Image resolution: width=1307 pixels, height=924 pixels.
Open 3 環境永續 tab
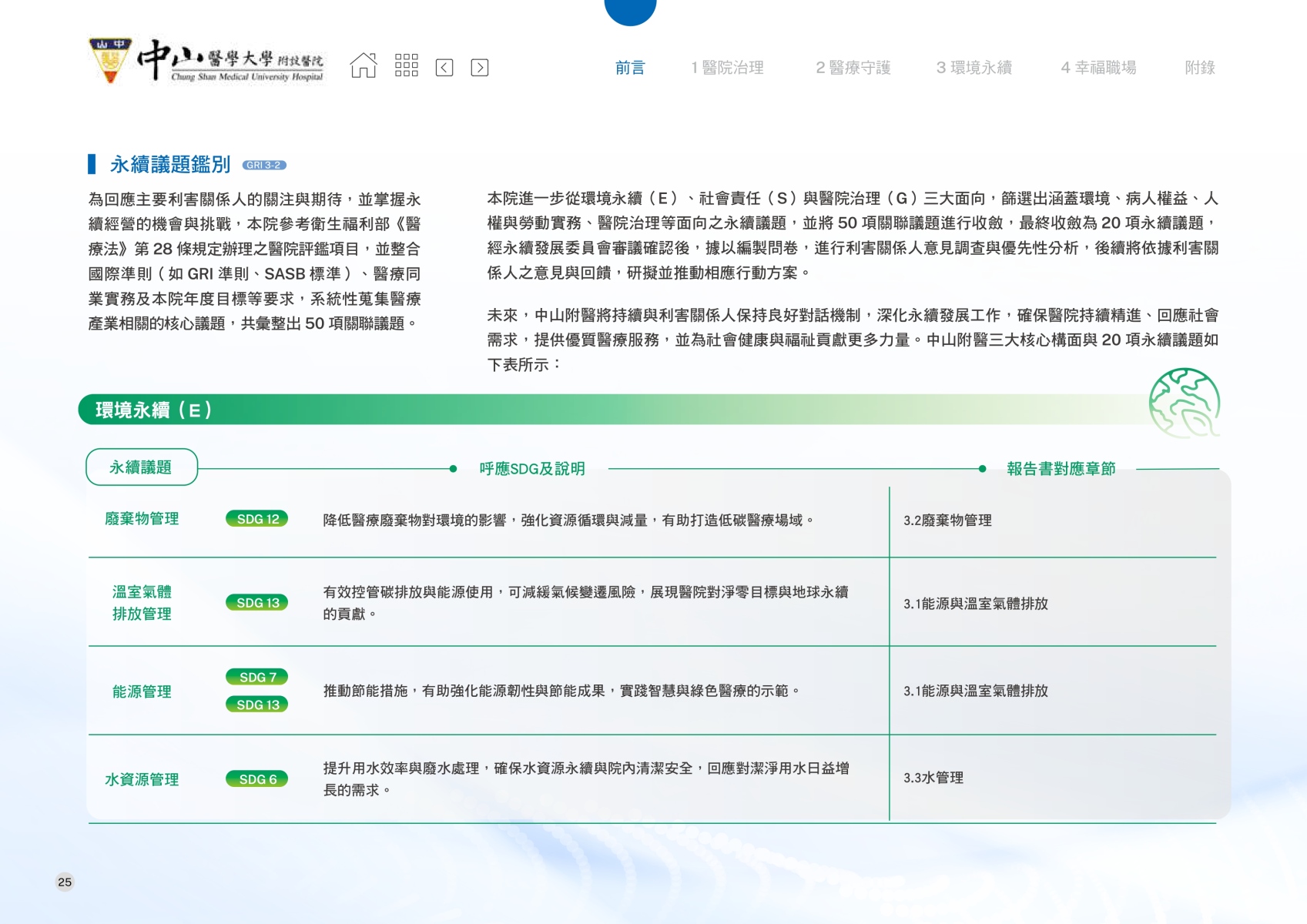[x=974, y=68]
